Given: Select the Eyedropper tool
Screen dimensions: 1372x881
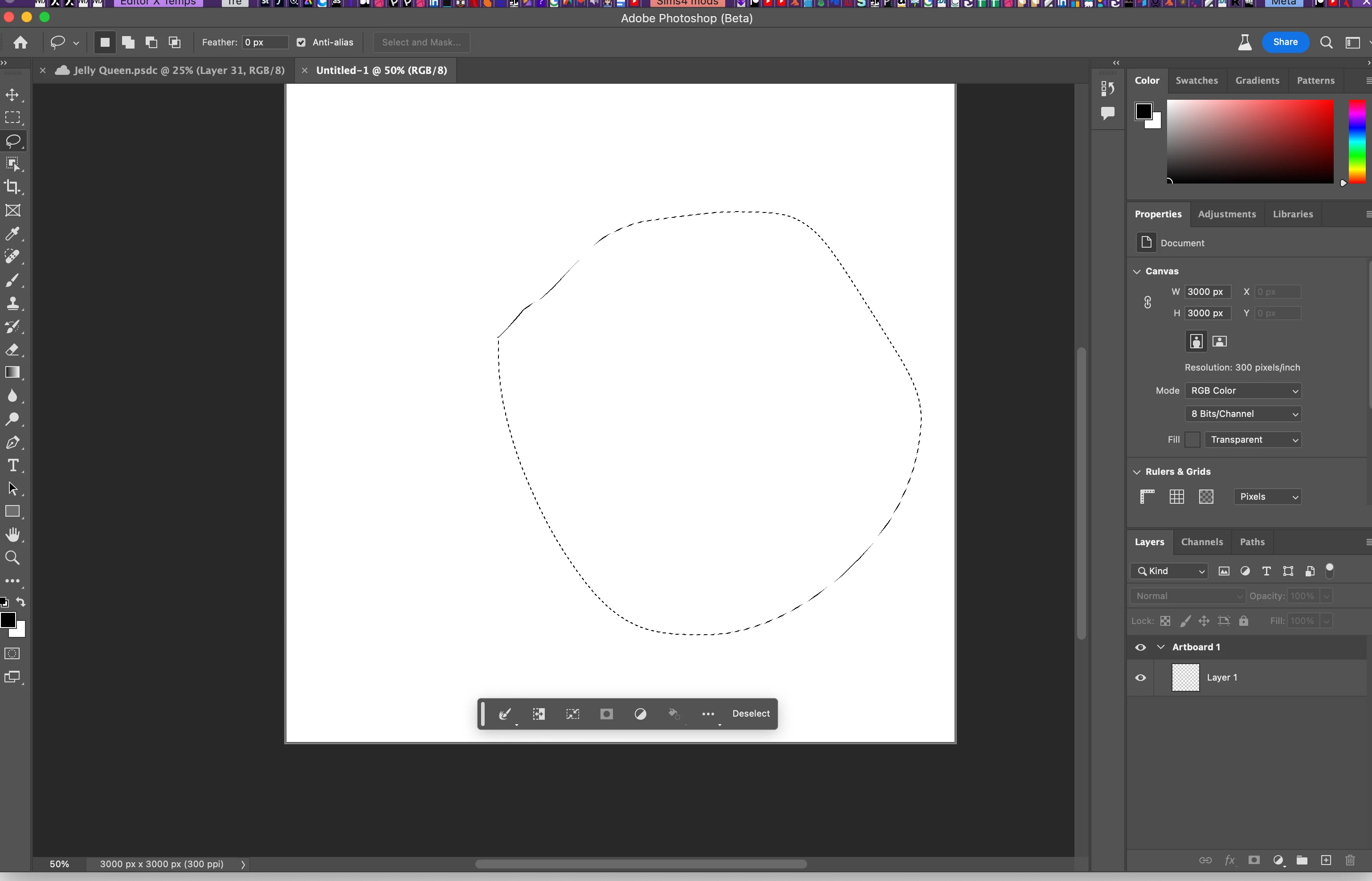Looking at the screenshot, I should (12, 233).
